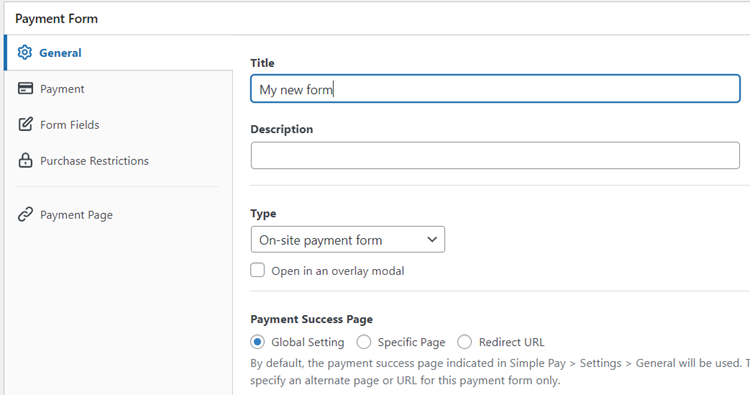Click the Purchase Restrictions lock icon
This screenshot has height=395, width=750.
[x=25, y=160]
